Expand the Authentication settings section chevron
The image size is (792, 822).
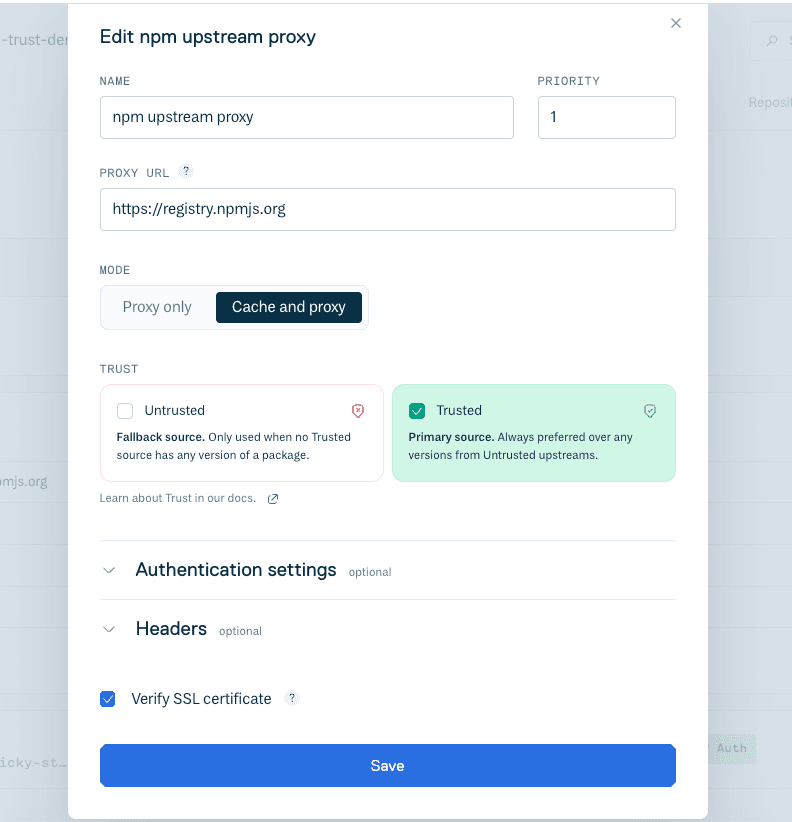(x=109, y=570)
